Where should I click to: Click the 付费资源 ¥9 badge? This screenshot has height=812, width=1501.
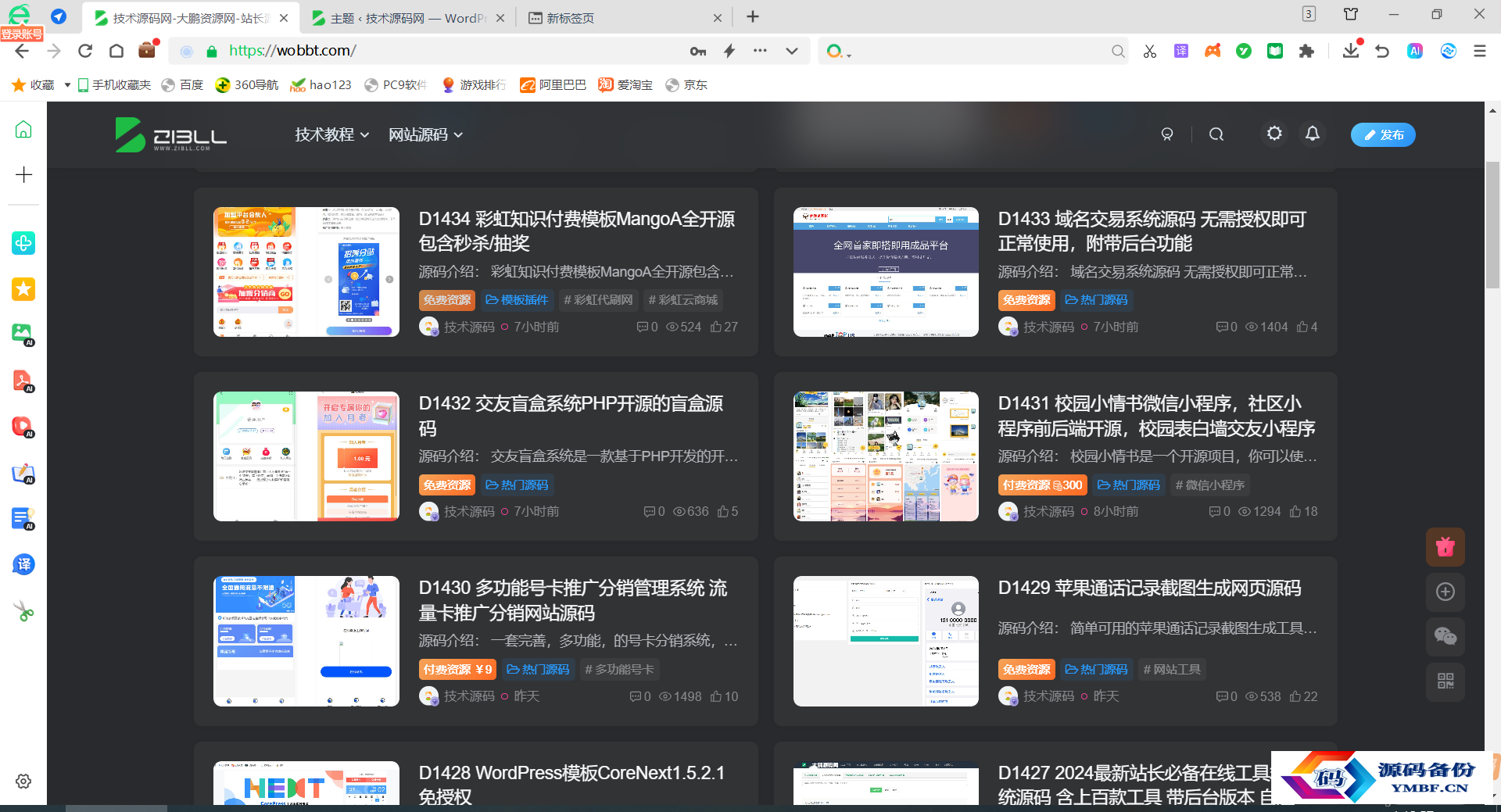point(457,670)
